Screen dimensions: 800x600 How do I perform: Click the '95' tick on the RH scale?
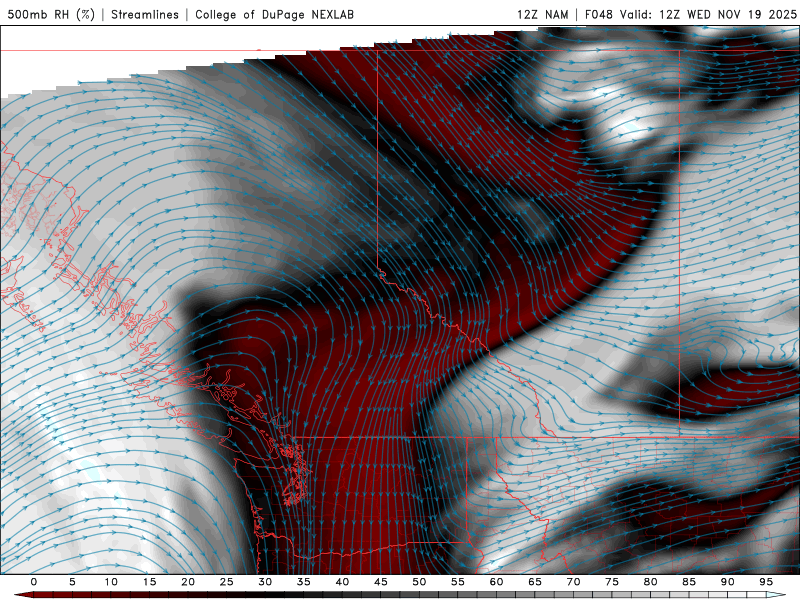click(765, 582)
